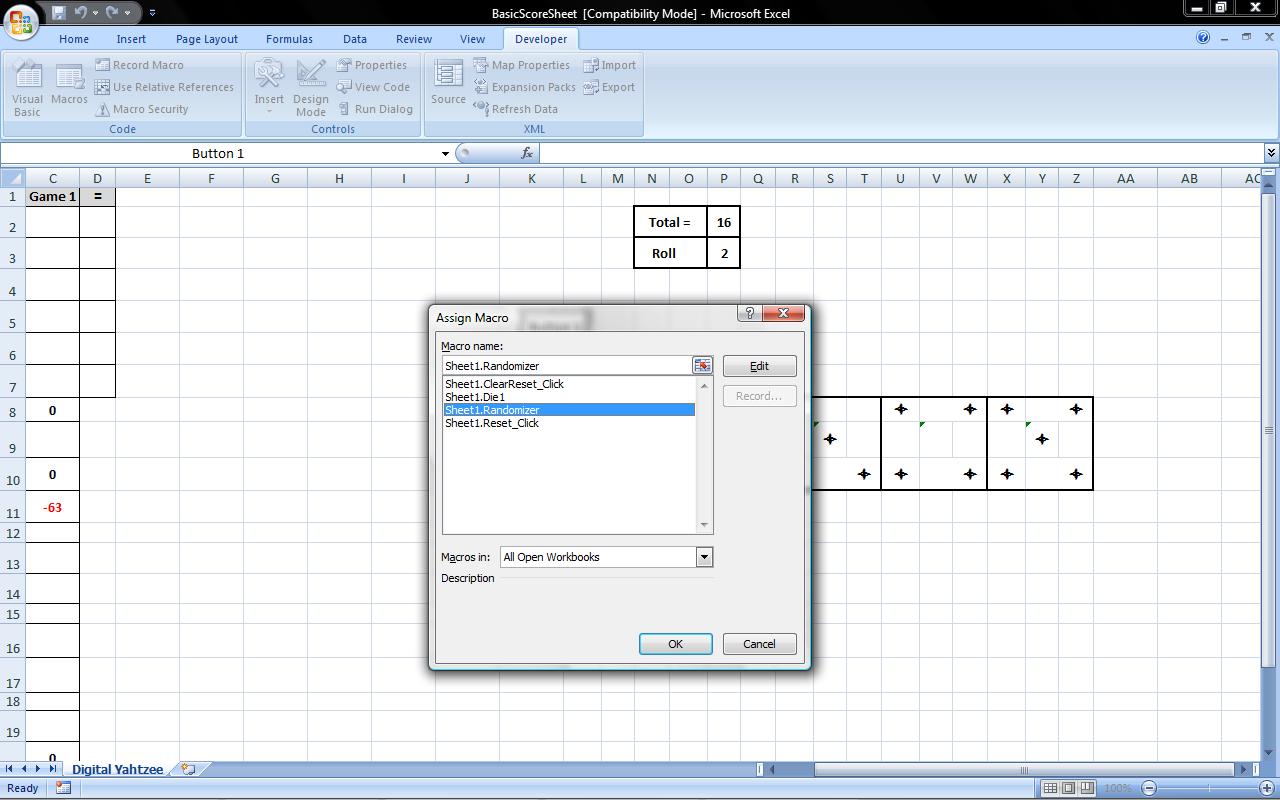Select the Digital Yahtzee sheet tab
Image resolution: width=1280 pixels, height=800 pixels.
pyautogui.click(x=117, y=769)
